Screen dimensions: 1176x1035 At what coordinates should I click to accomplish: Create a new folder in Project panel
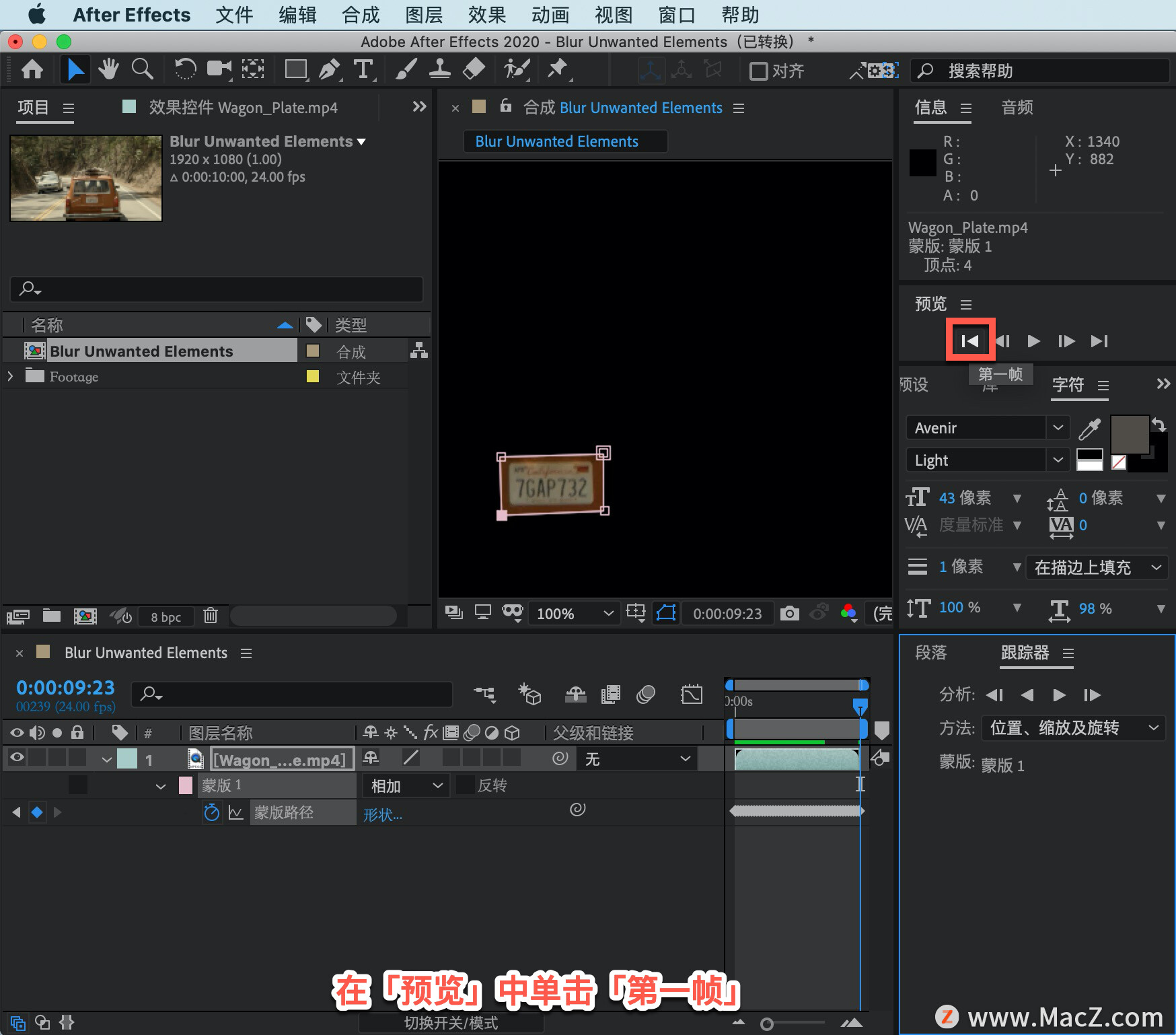(52, 616)
